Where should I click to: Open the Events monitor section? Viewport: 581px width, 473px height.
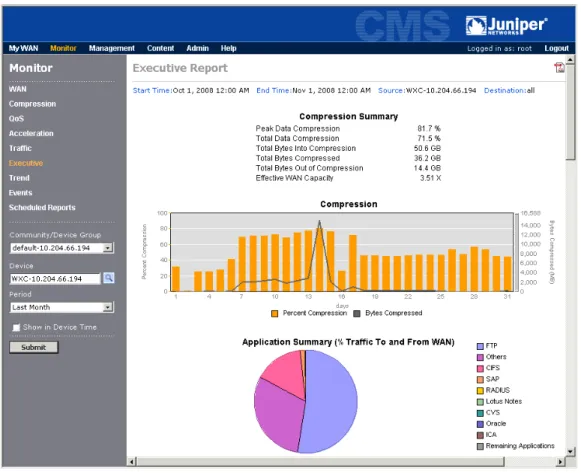point(21,193)
